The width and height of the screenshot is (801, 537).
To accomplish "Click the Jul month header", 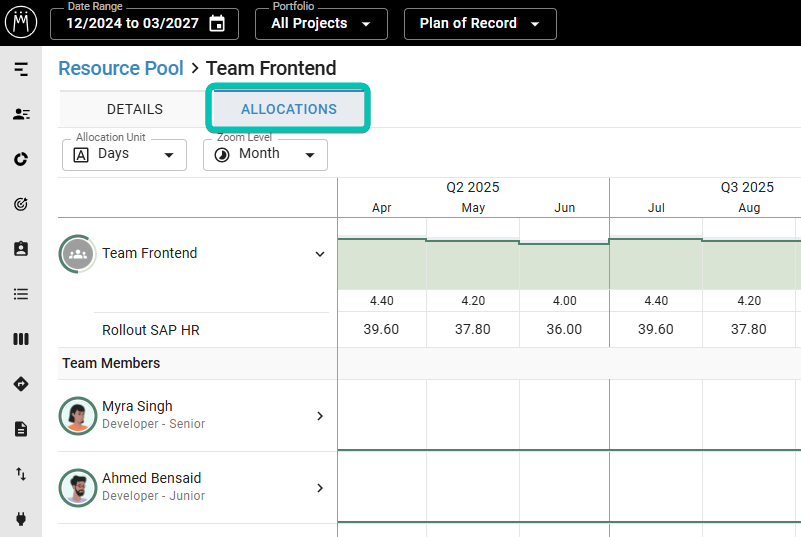I will [656, 207].
